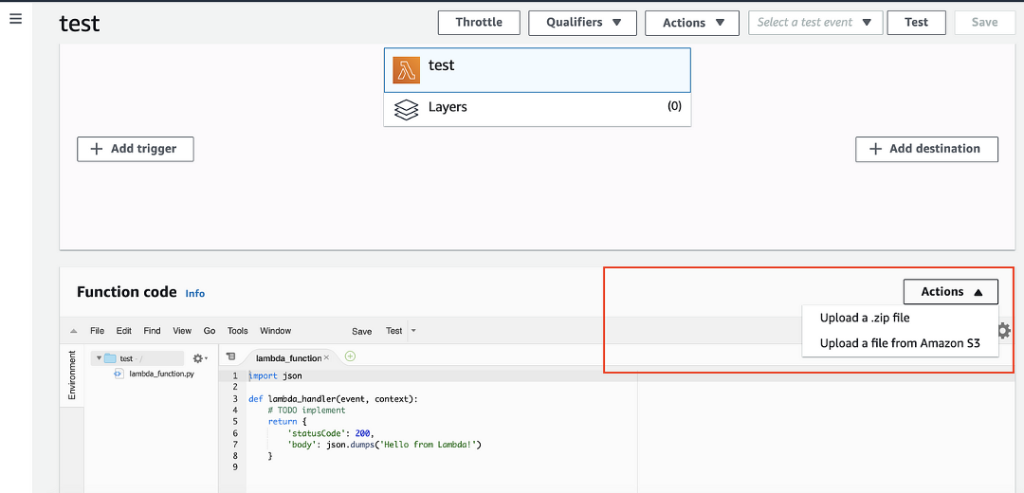Click the Throttle button
Image resolution: width=1024 pixels, height=493 pixels.
coord(479,22)
